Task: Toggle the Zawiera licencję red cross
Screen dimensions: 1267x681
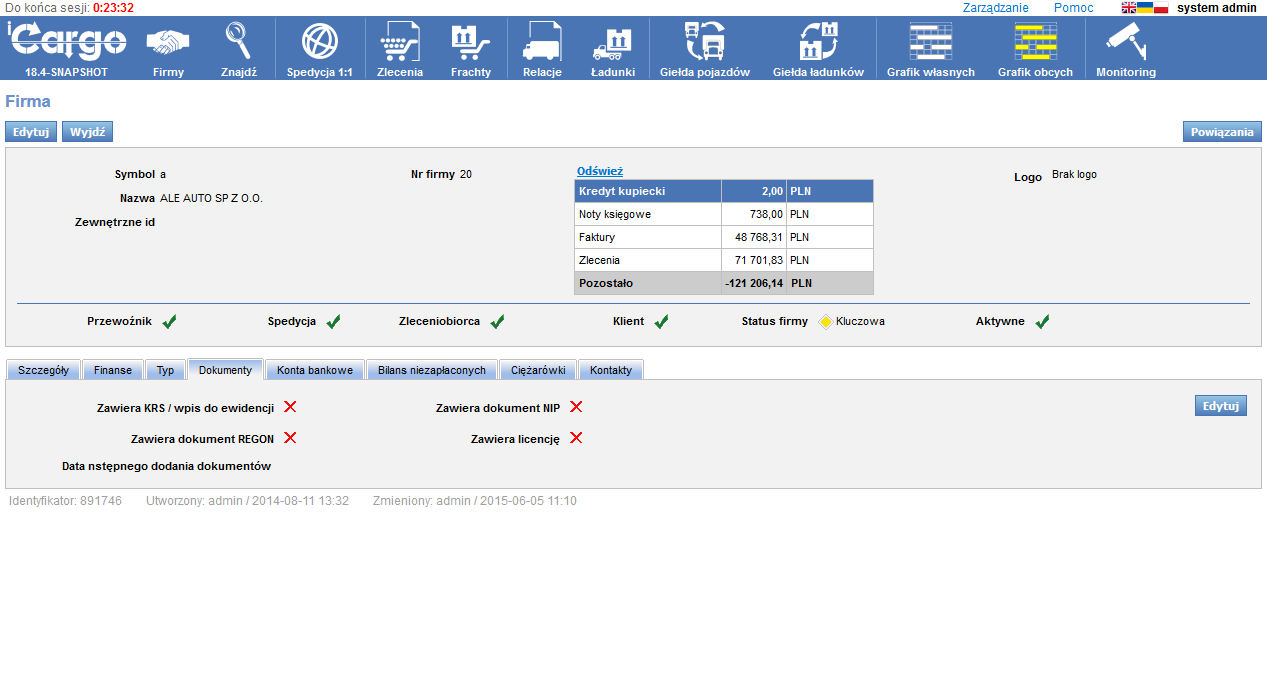Action: (x=576, y=438)
